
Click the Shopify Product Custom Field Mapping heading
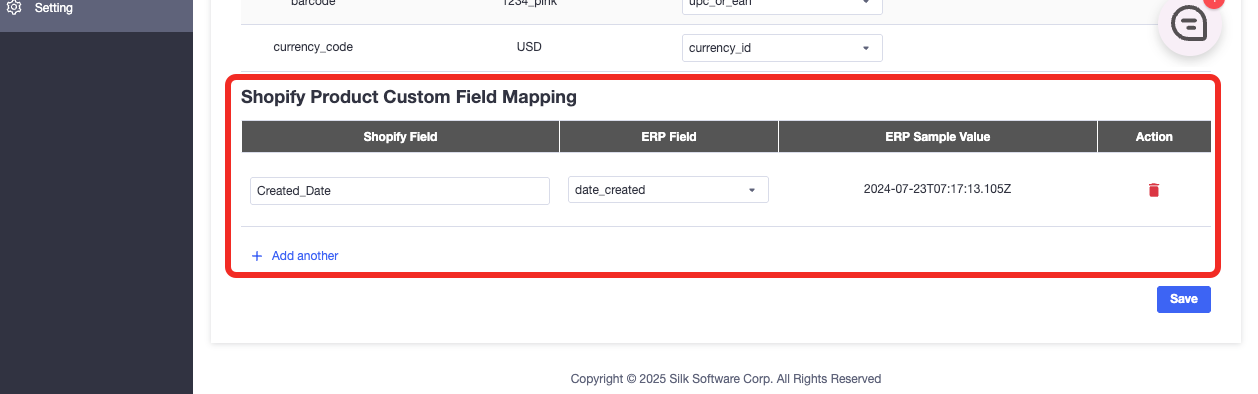[409, 98]
